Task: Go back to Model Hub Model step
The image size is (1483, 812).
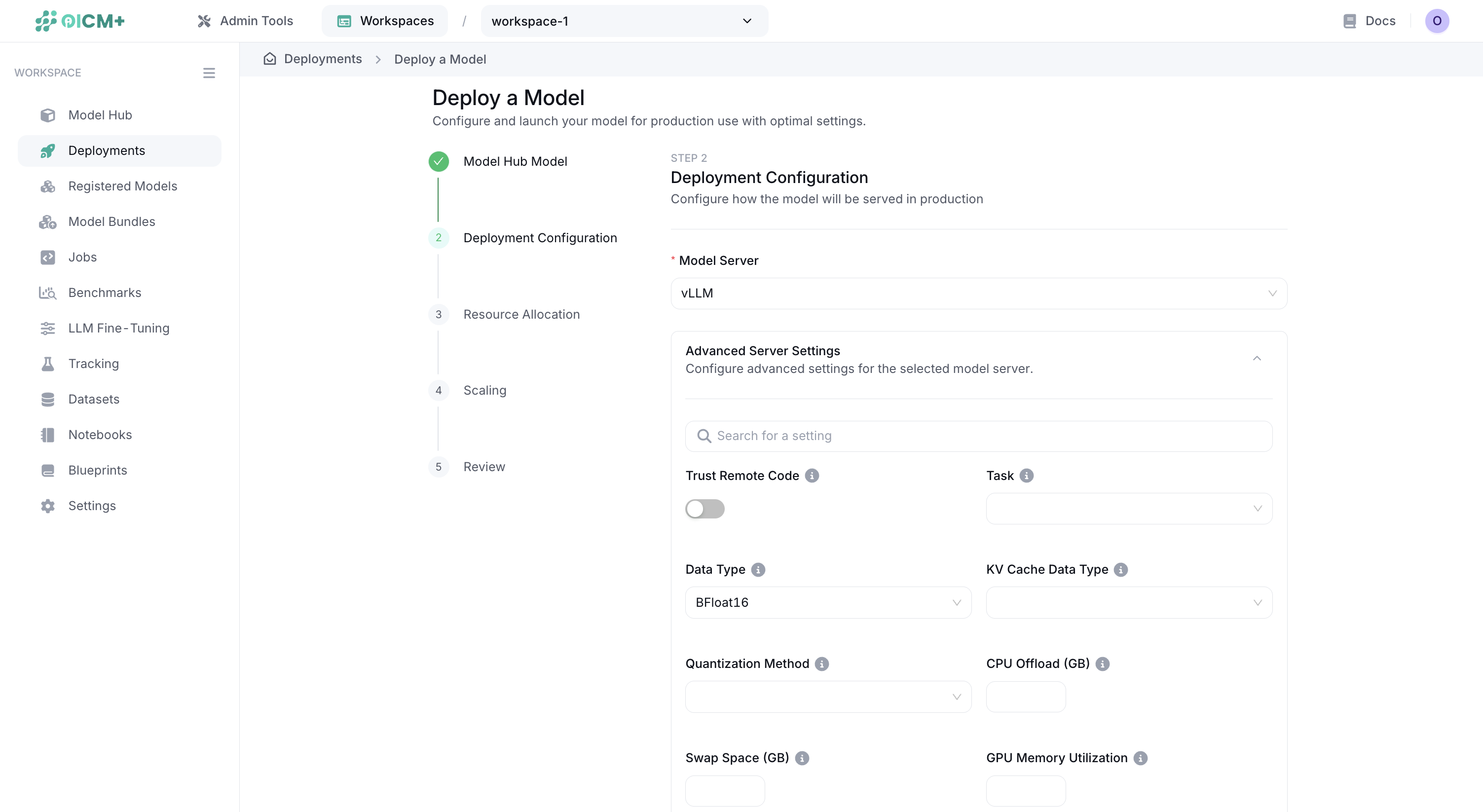Action: [515, 161]
